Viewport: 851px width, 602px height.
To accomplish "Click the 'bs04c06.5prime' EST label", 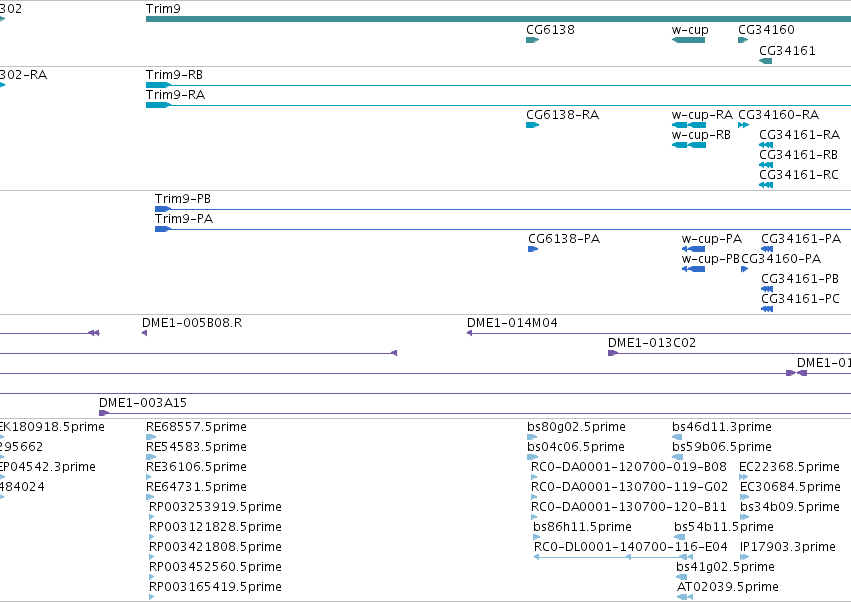I will pos(575,447).
